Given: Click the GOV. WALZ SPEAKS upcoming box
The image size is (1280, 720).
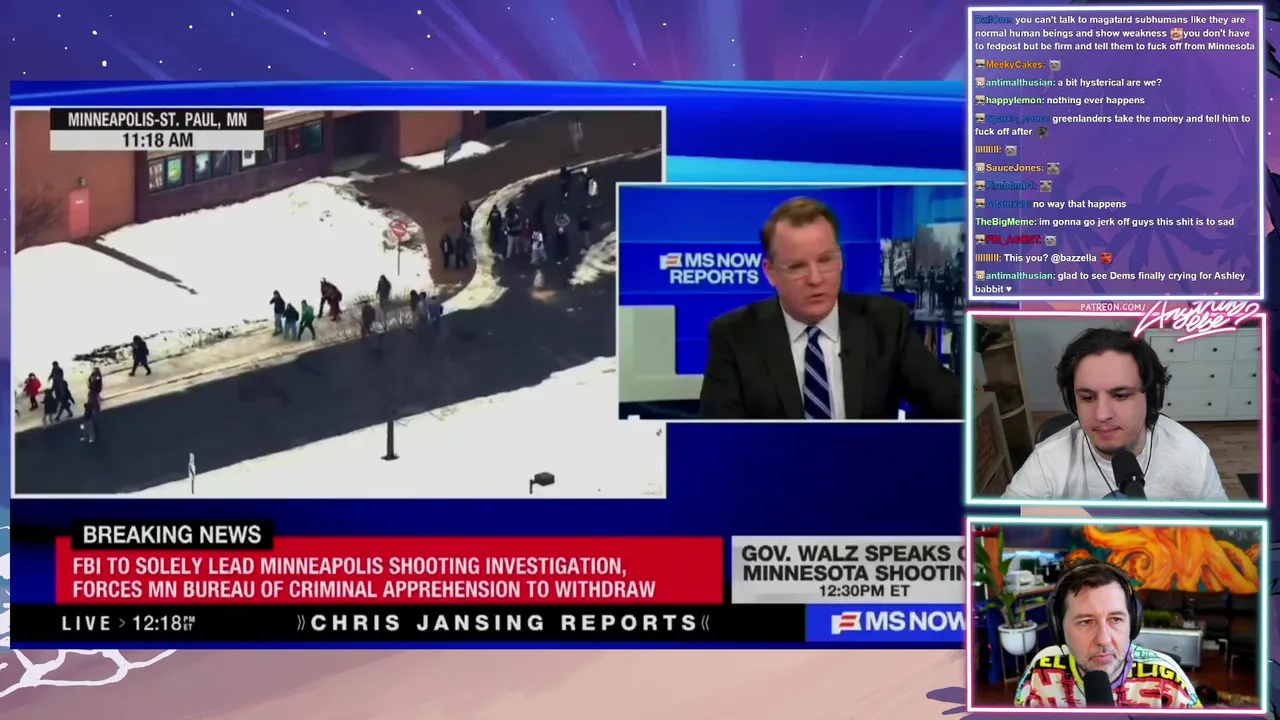Looking at the screenshot, I should pos(849,570).
